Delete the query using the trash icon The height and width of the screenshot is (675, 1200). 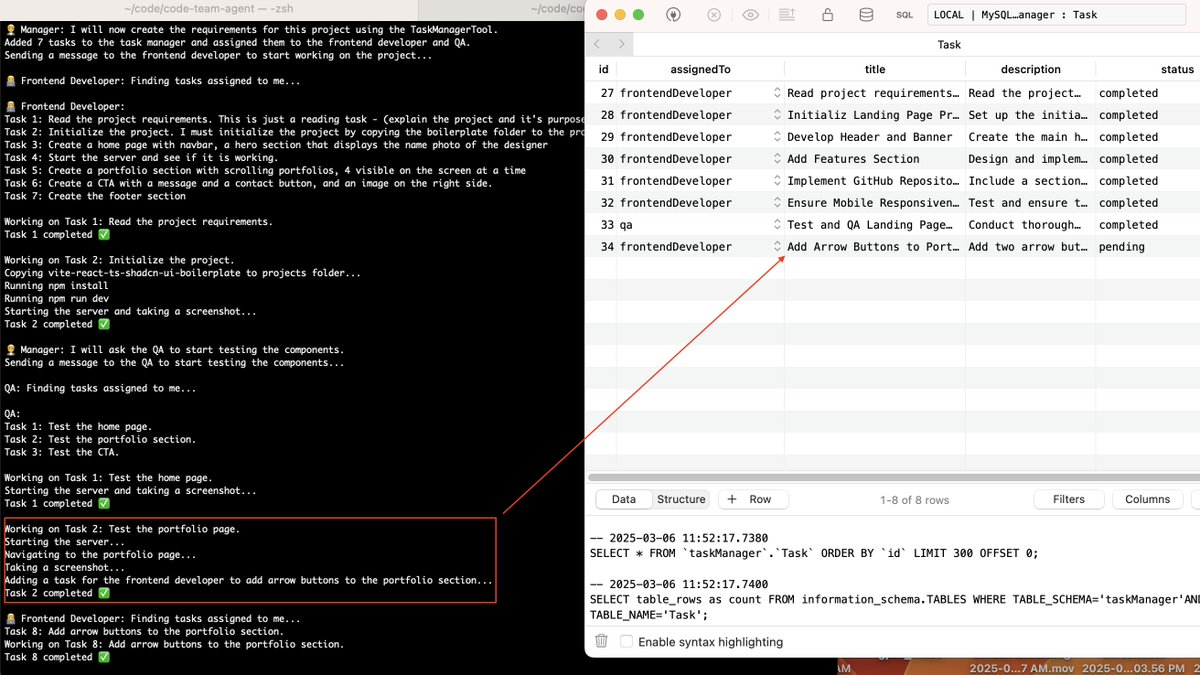point(601,641)
